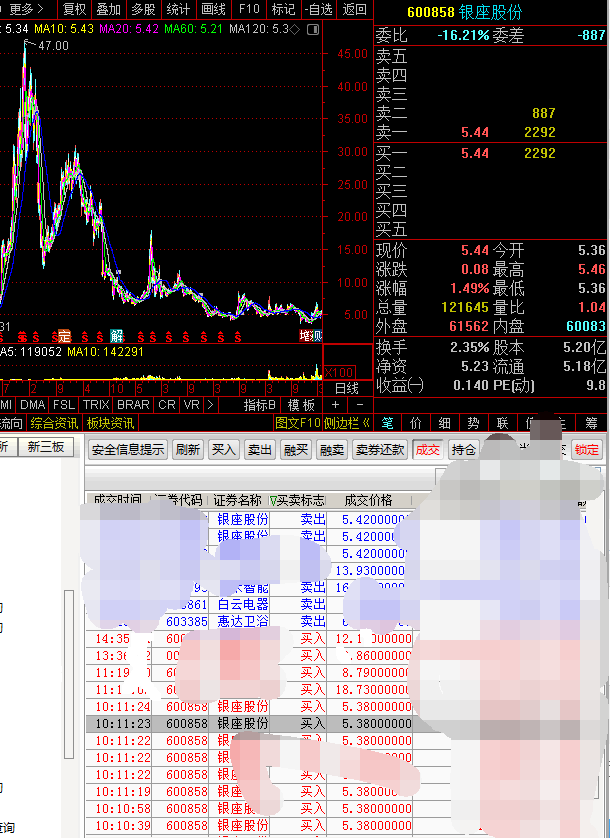
Task: Open the 日线 period selector
Action: [346, 389]
